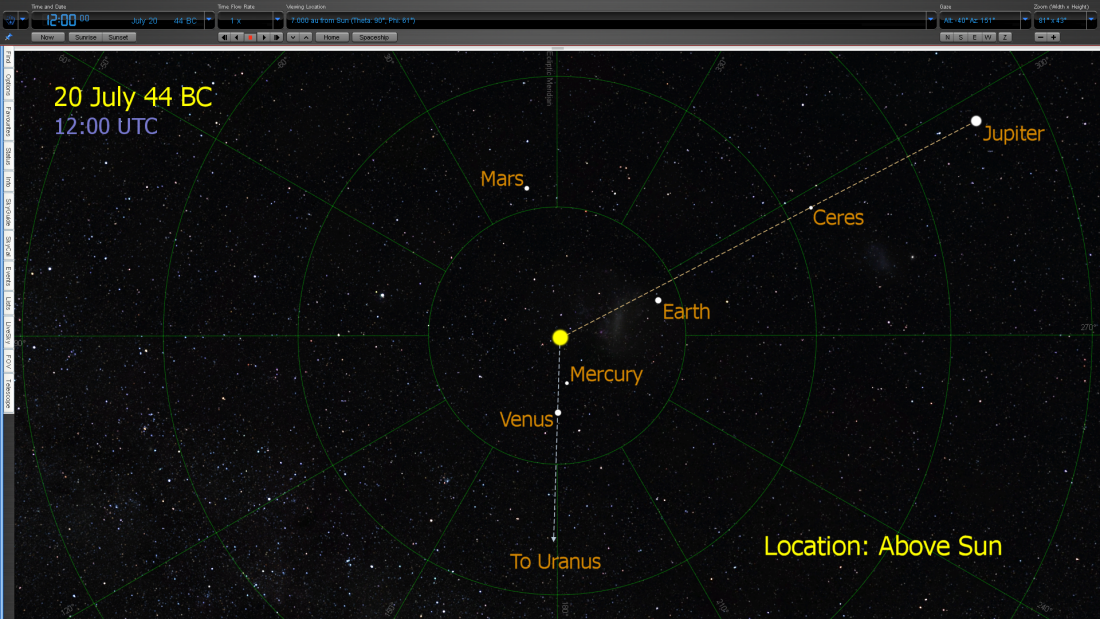Click the '12:00 UTC' caption

(106, 126)
